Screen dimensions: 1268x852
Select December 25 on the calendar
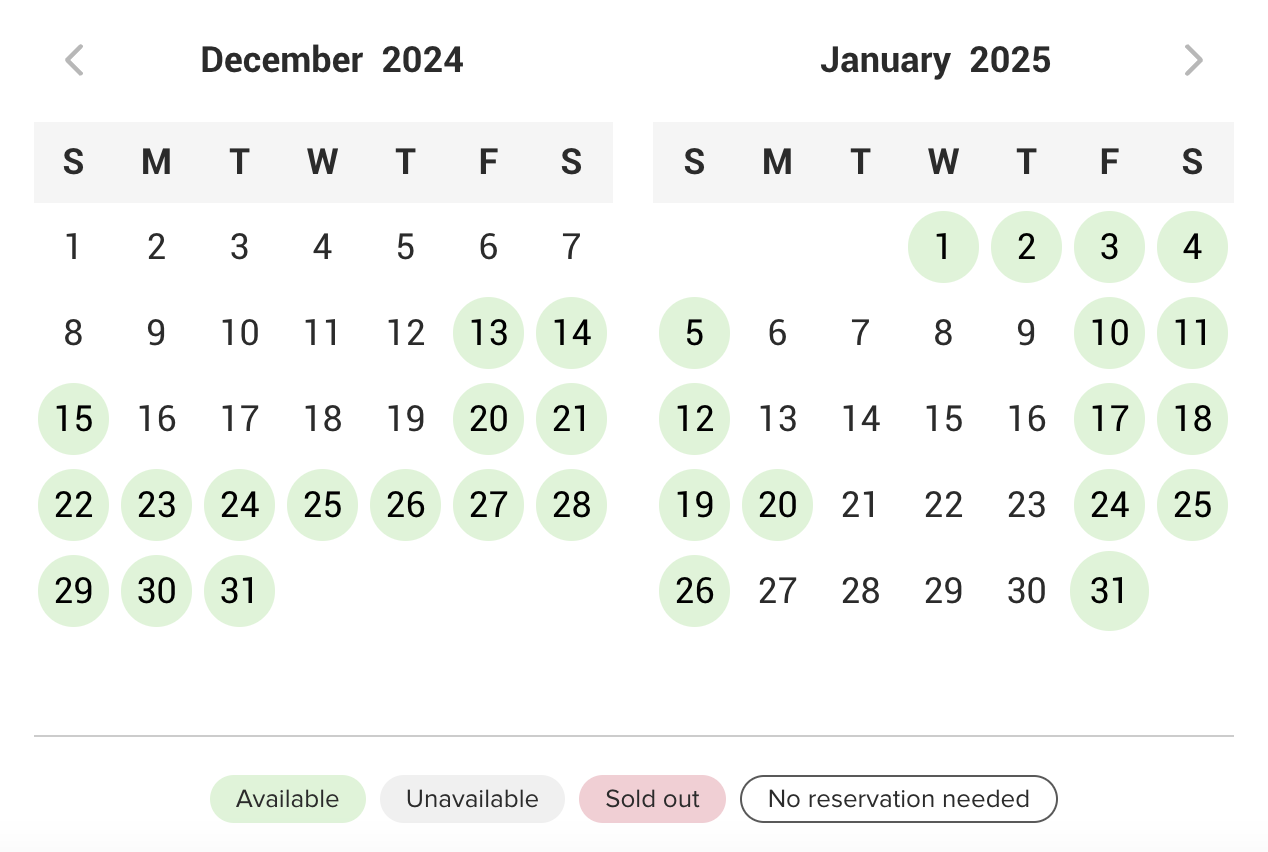click(322, 505)
